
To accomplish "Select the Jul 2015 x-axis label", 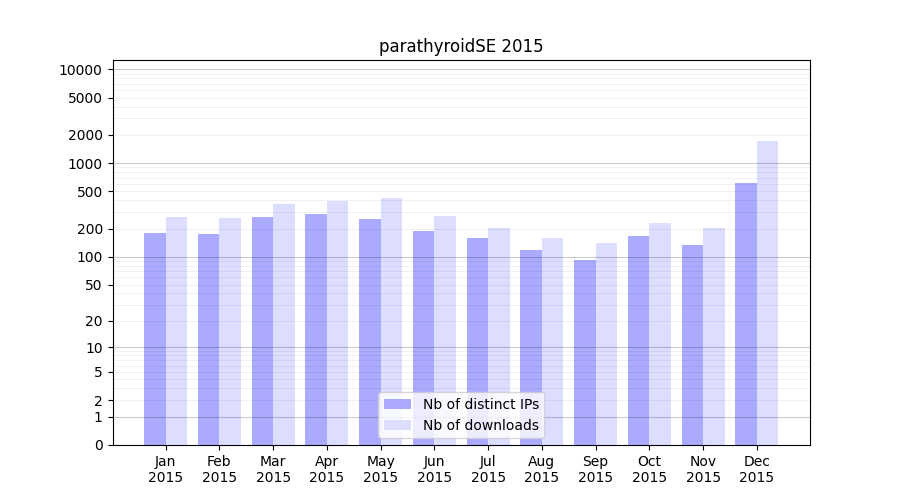I will pyautogui.click(x=488, y=469).
